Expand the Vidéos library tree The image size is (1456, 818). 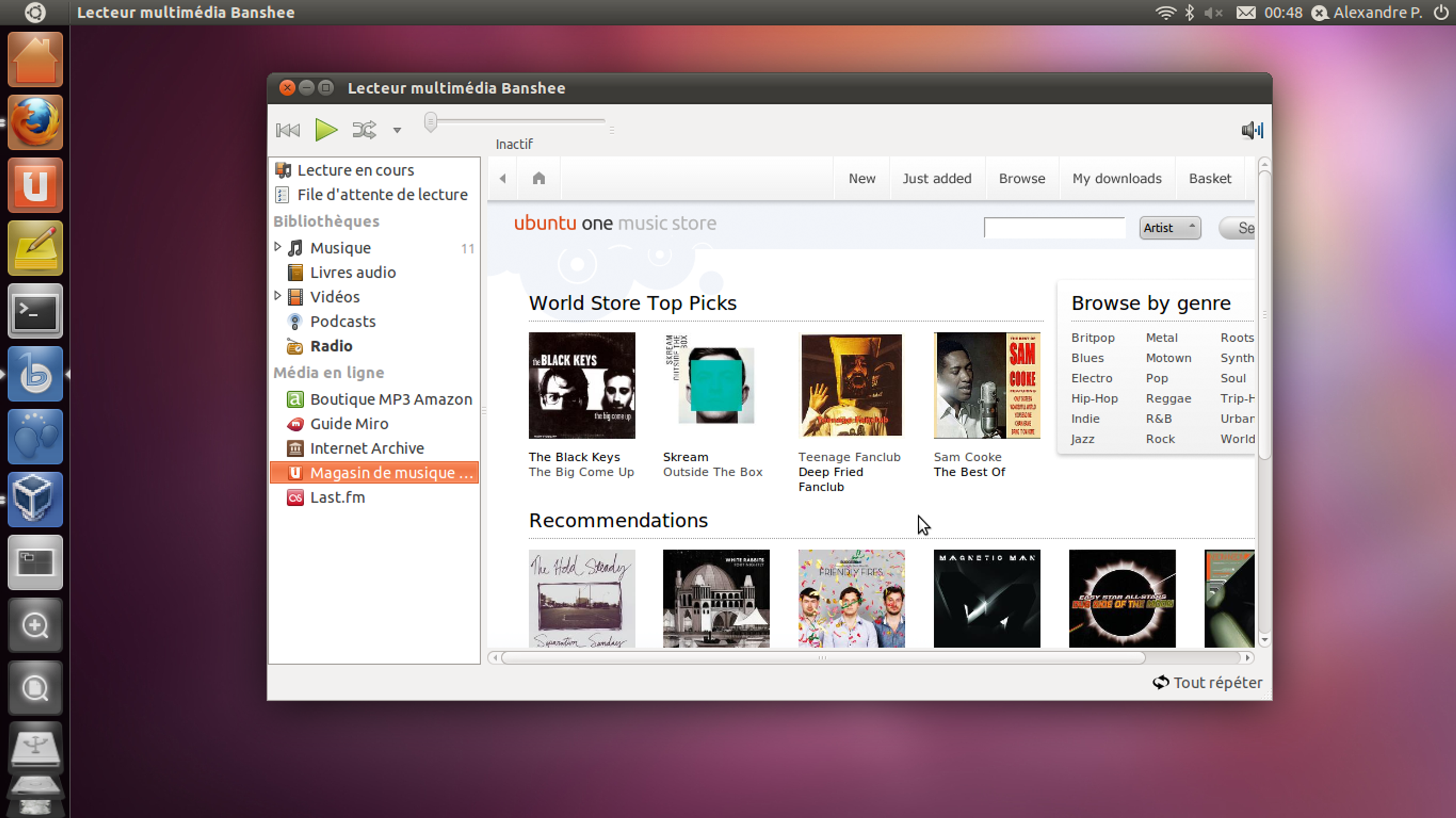tap(277, 295)
